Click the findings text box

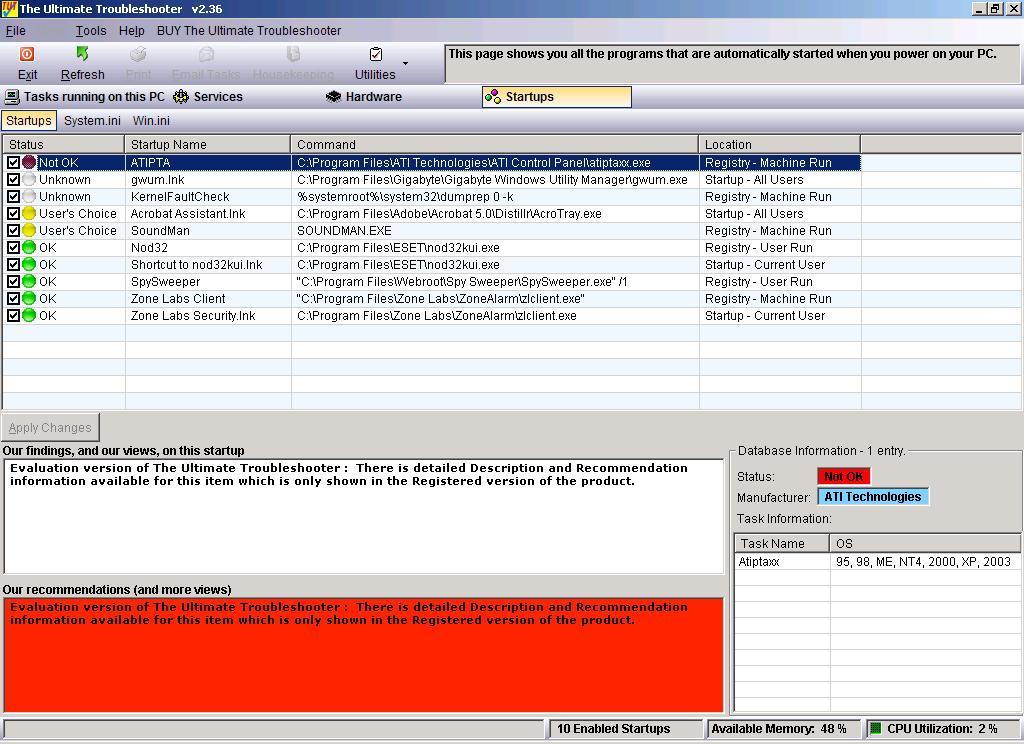point(364,517)
